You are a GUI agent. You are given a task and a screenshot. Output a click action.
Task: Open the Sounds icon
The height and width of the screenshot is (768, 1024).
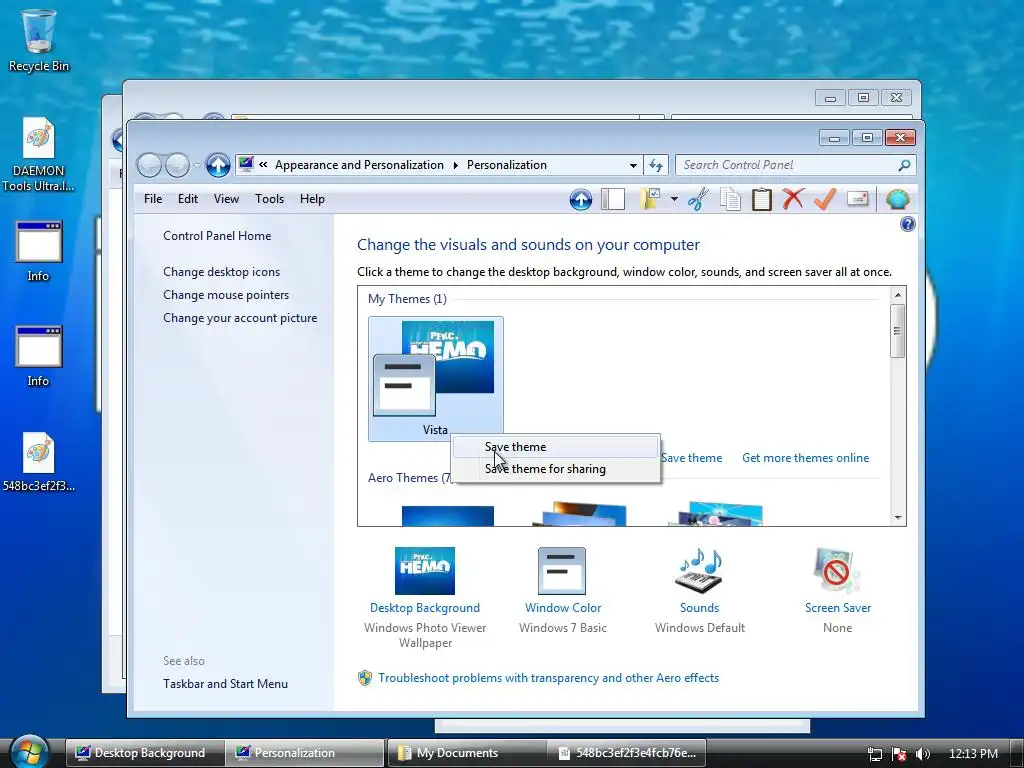click(699, 571)
